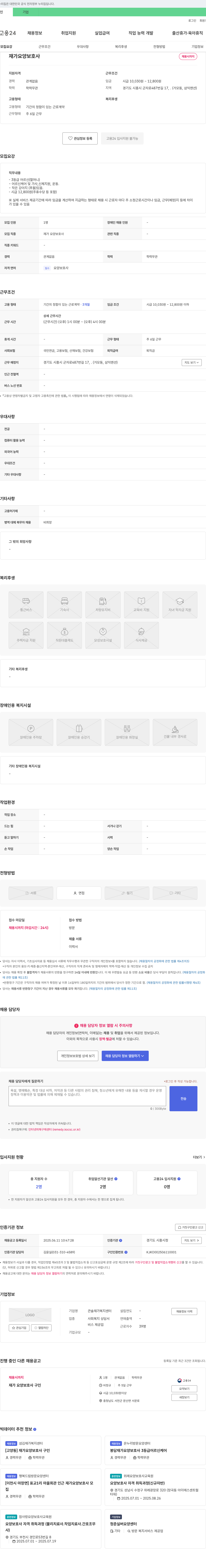Click the 식사제공 welfare icon
Viewport: 206px width, 1568px height.
(x=142, y=636)
